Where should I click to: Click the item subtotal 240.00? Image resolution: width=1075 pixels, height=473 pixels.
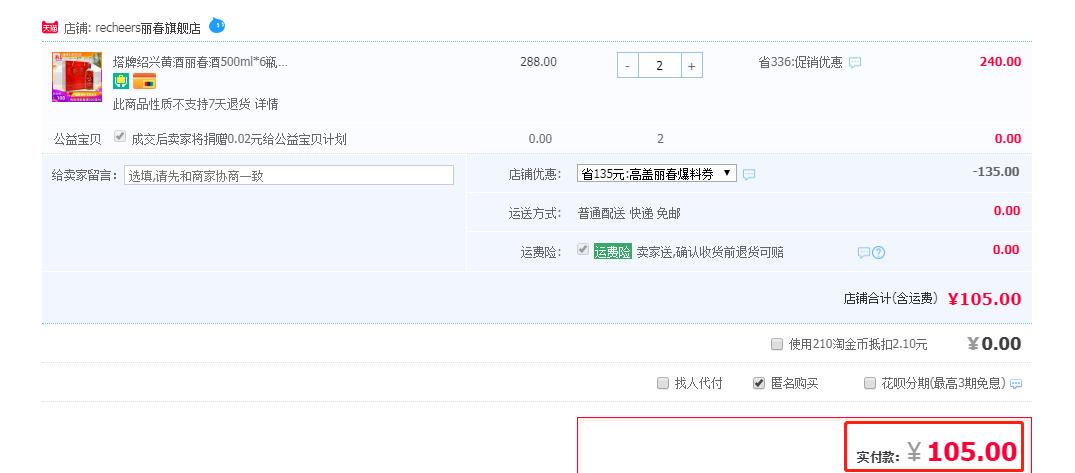tap(1000, 62)
